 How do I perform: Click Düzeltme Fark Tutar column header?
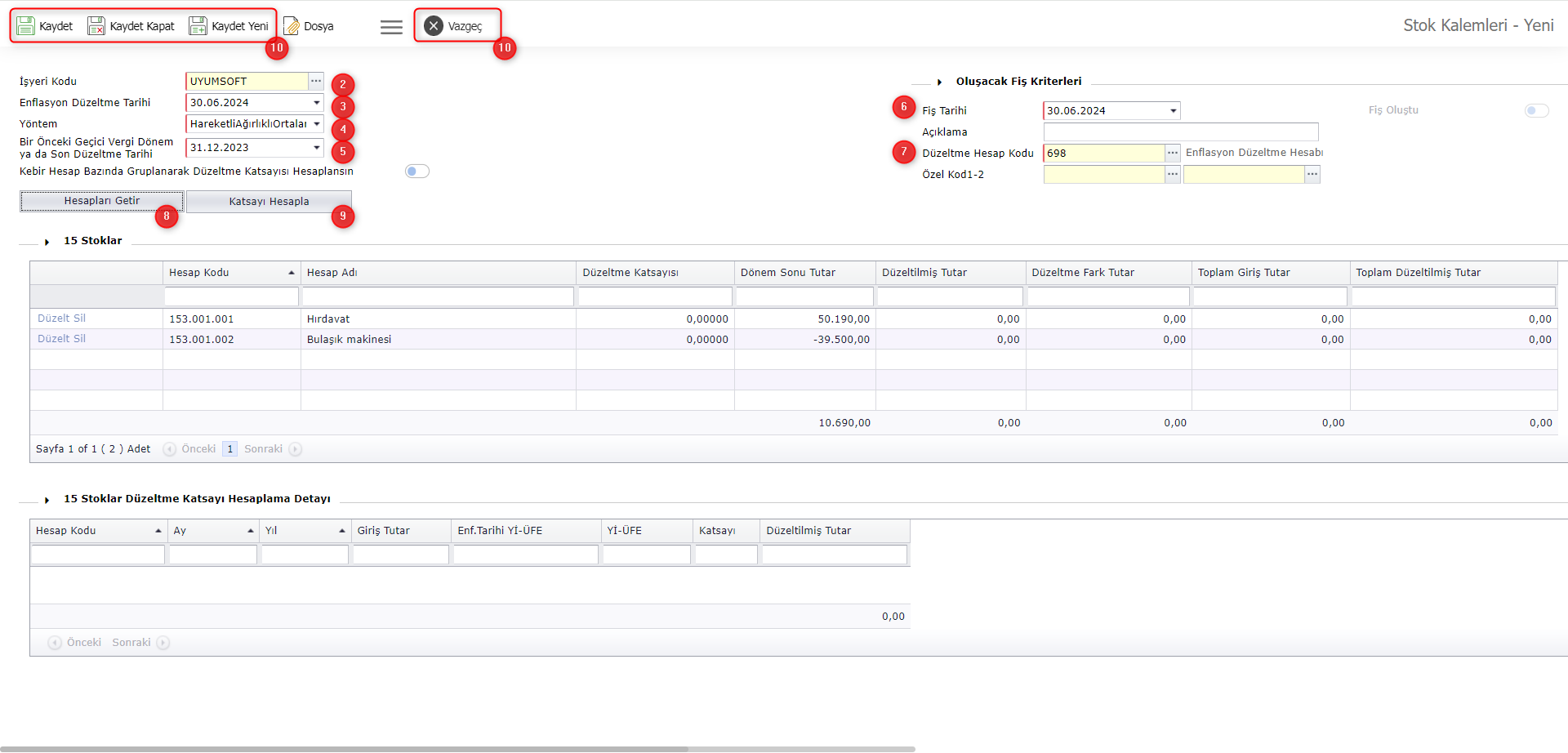pyautogui.click(x=1109, y=273)
